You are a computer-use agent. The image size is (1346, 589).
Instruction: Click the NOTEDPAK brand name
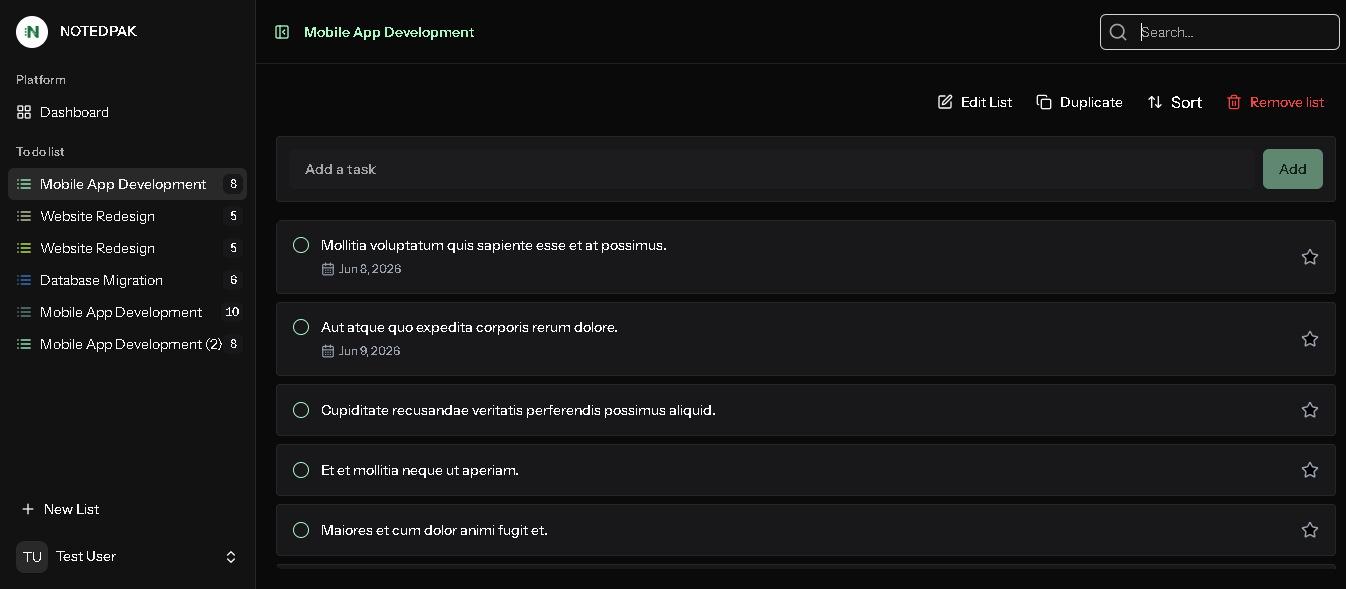tap(98, 31)
